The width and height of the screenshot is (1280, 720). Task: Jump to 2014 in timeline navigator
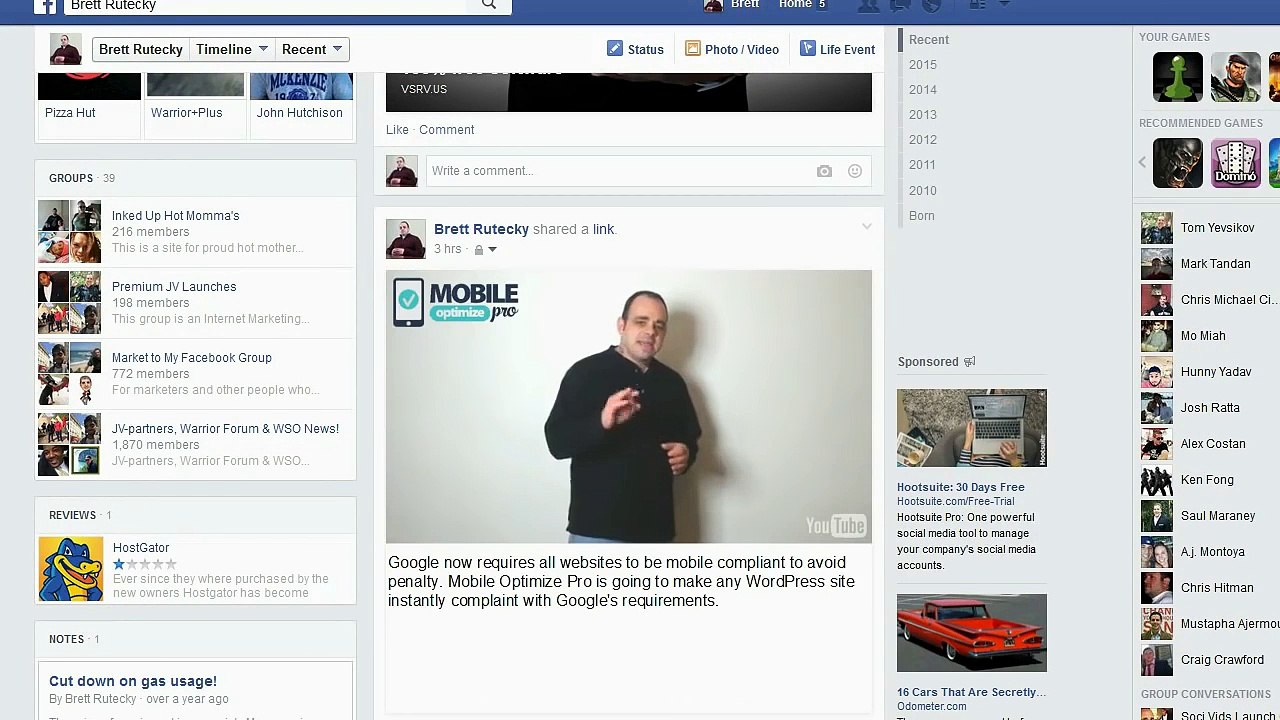(x=923, y=90)
